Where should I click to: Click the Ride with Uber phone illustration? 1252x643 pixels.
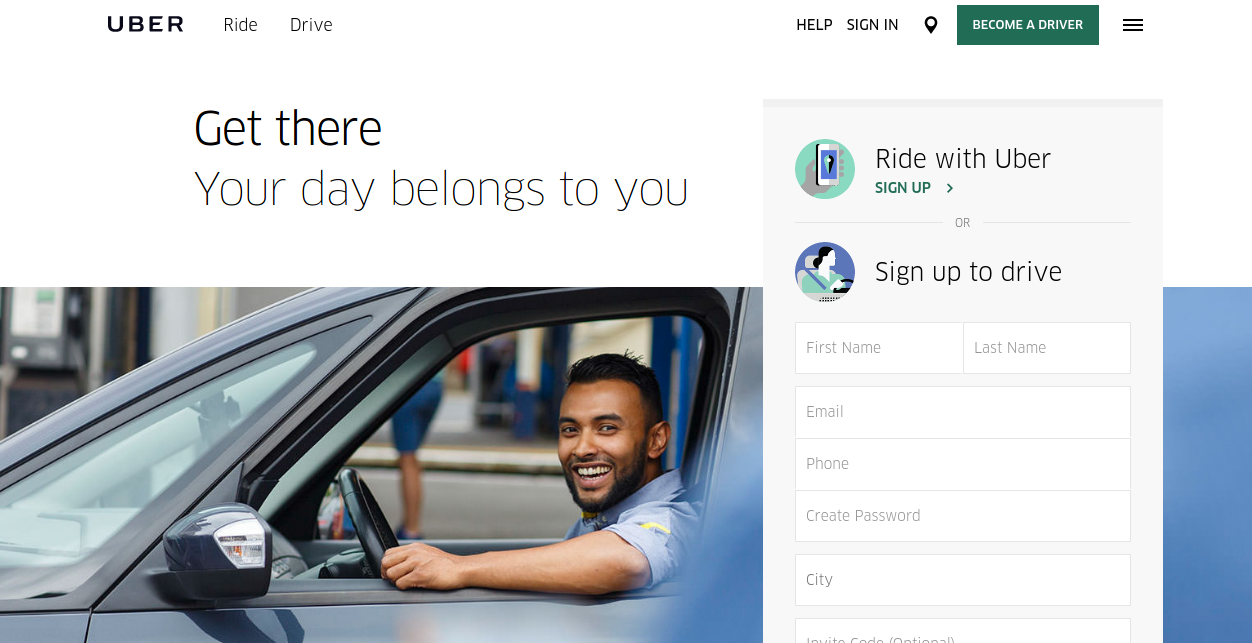[x=825, y=169]
